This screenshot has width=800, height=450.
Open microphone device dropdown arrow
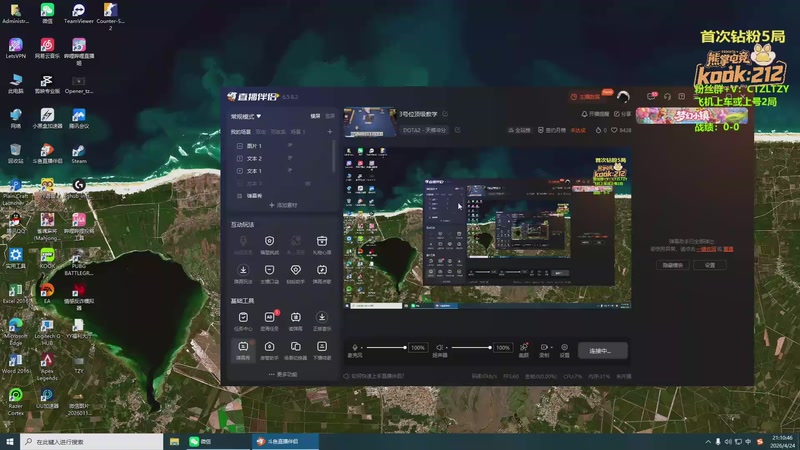(x=362, y=348)
